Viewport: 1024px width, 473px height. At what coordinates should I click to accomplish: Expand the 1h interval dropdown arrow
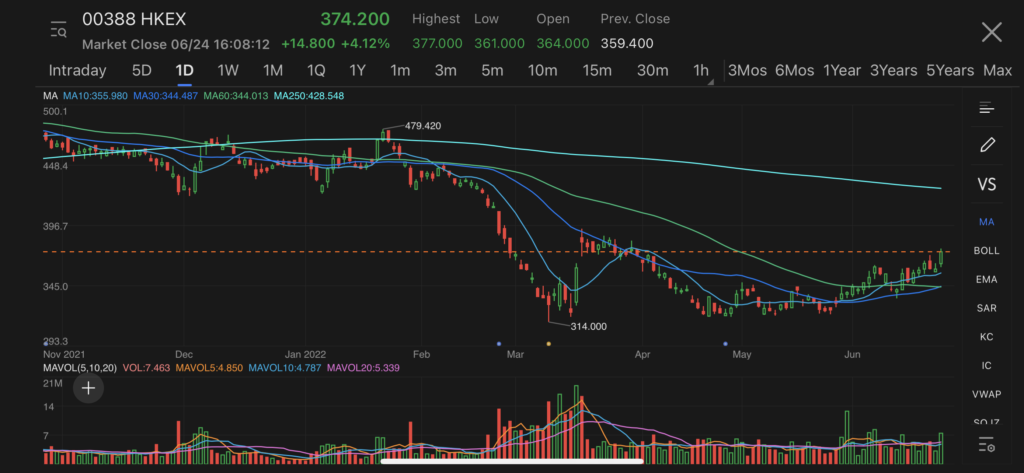tap(711, 82)
